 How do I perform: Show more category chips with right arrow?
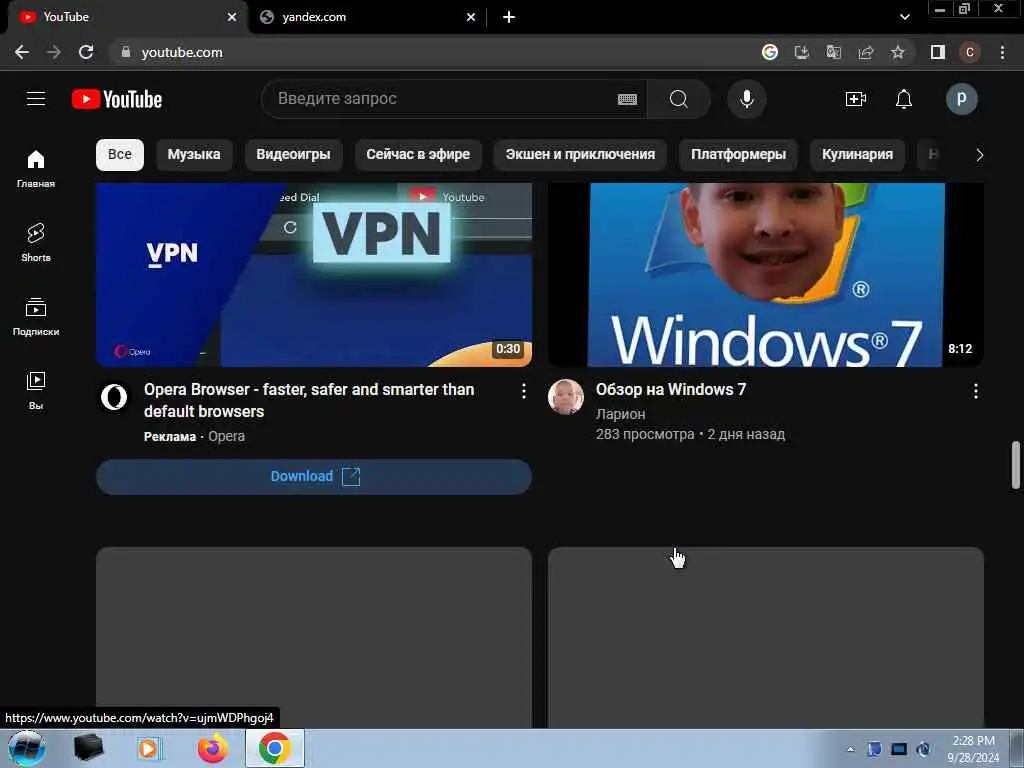click(980, 155)
